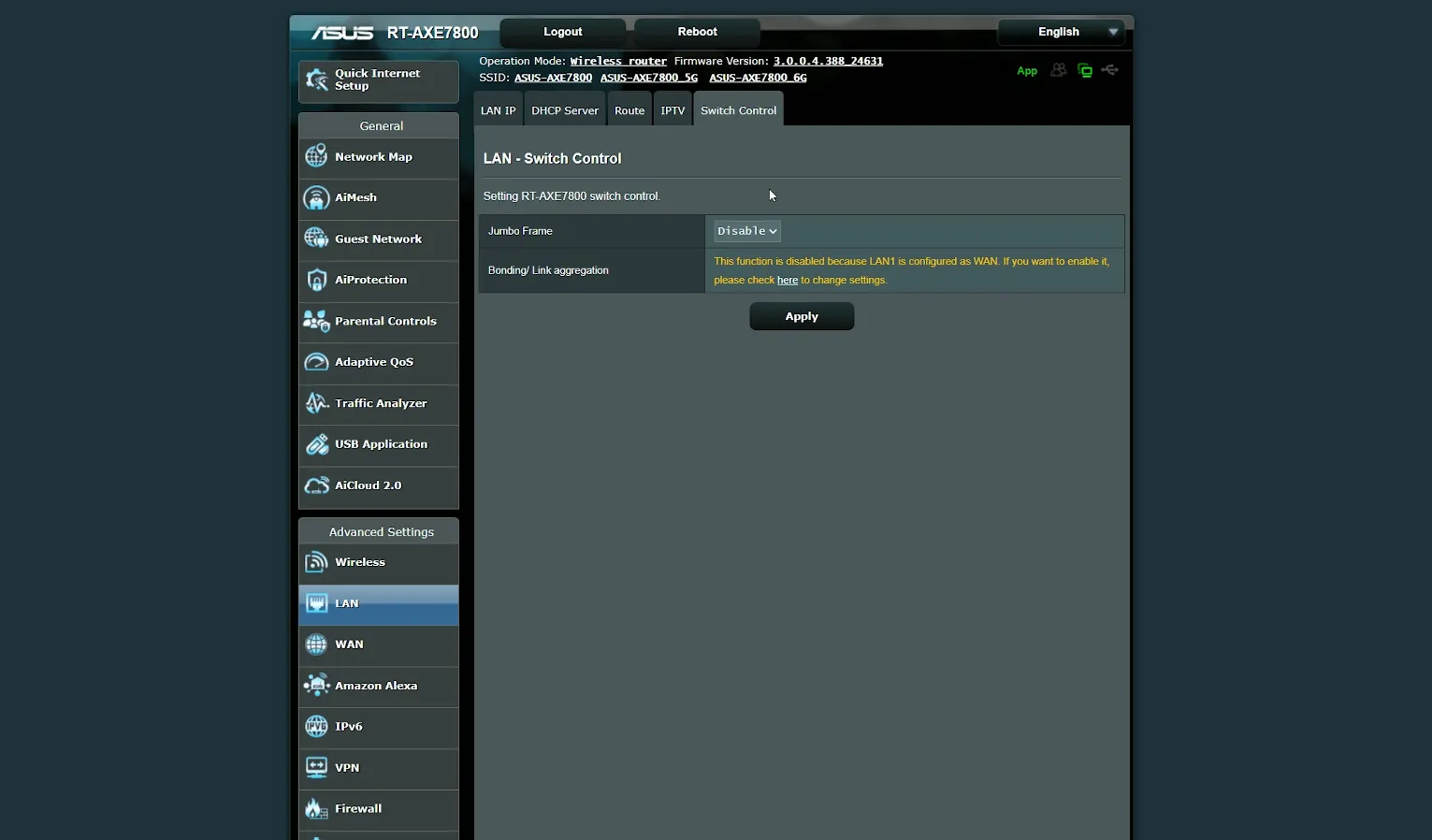The image size is (1432, 840).
Task: Open the AiMesh menu label
Action: click(x=355, y=198)
